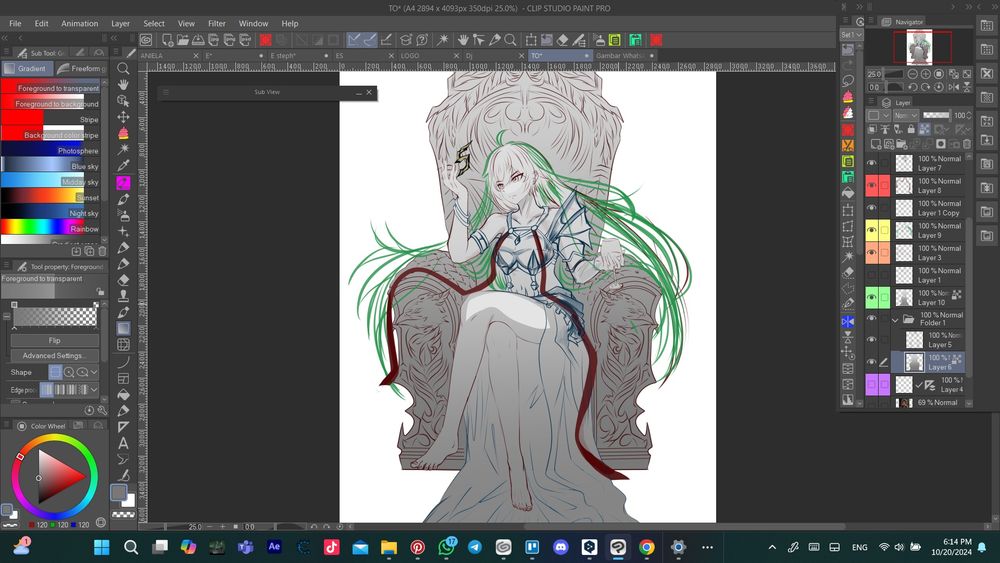Image resolution: width=1000 pixels, height=563 pixels.
Task: Toggle visibility of Layer 10
Action: pyautogui.click(x=871, y=297)
